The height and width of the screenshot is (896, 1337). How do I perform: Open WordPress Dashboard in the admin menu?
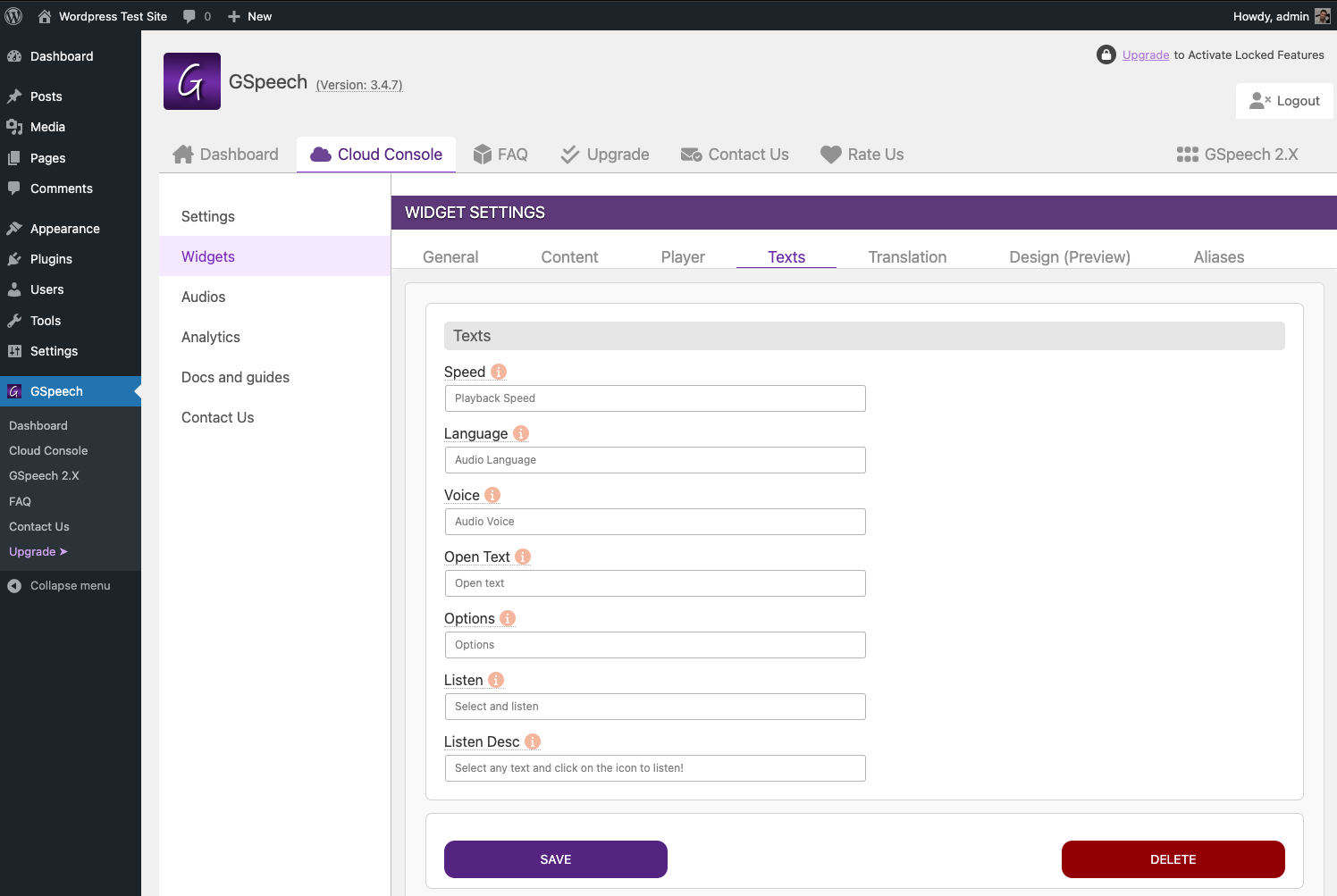click(x=71, y=56)
